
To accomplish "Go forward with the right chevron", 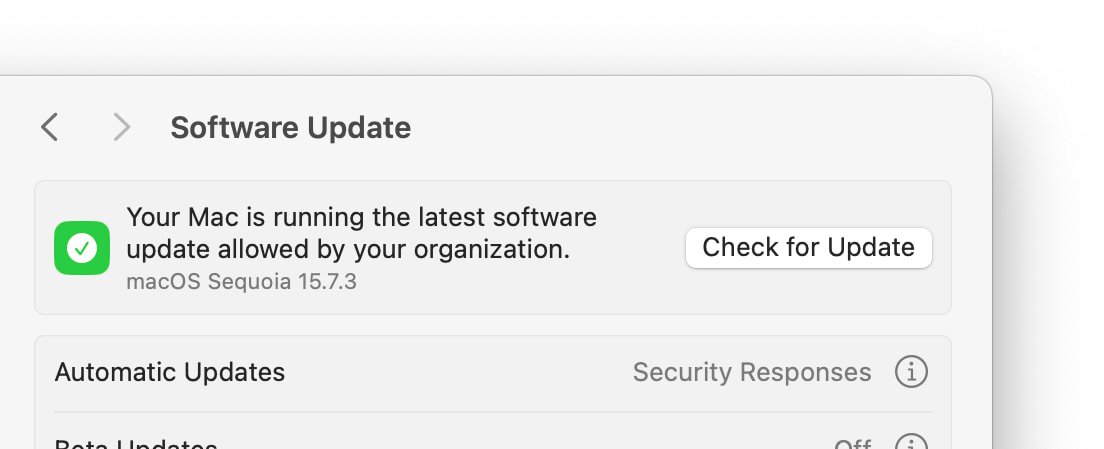I will coord(121,127).
